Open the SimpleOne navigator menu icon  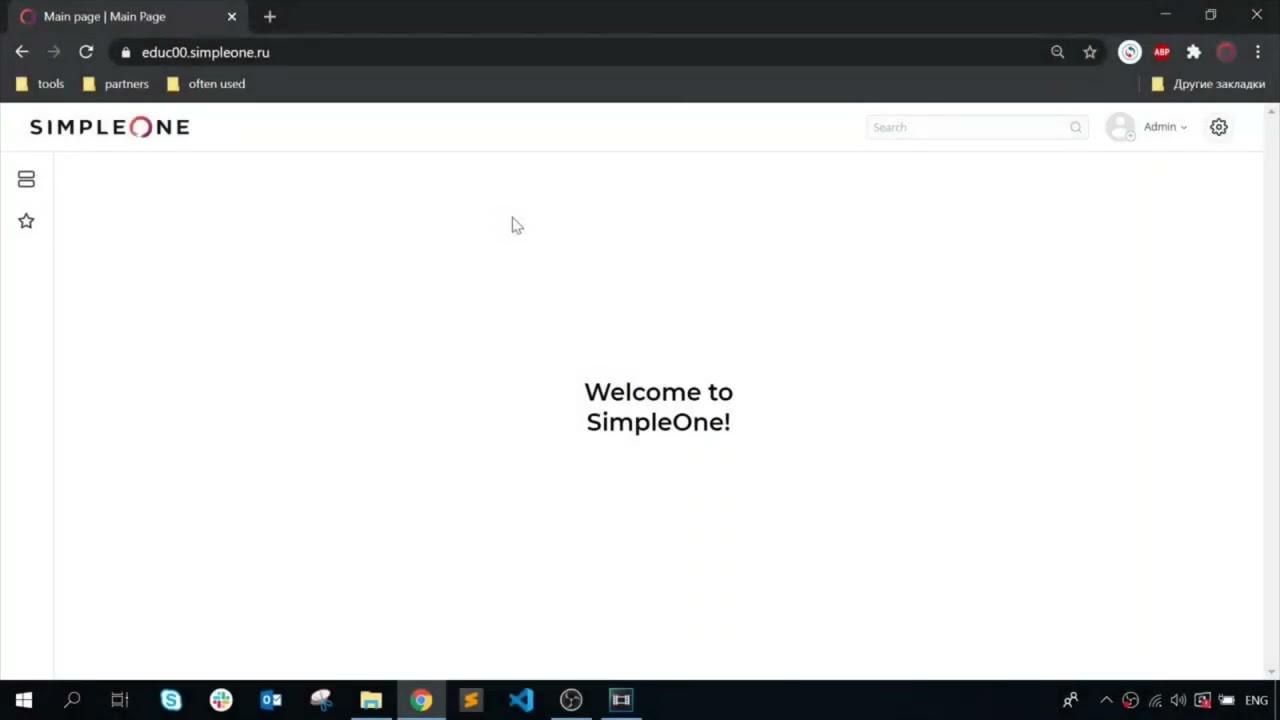(26, 179)
